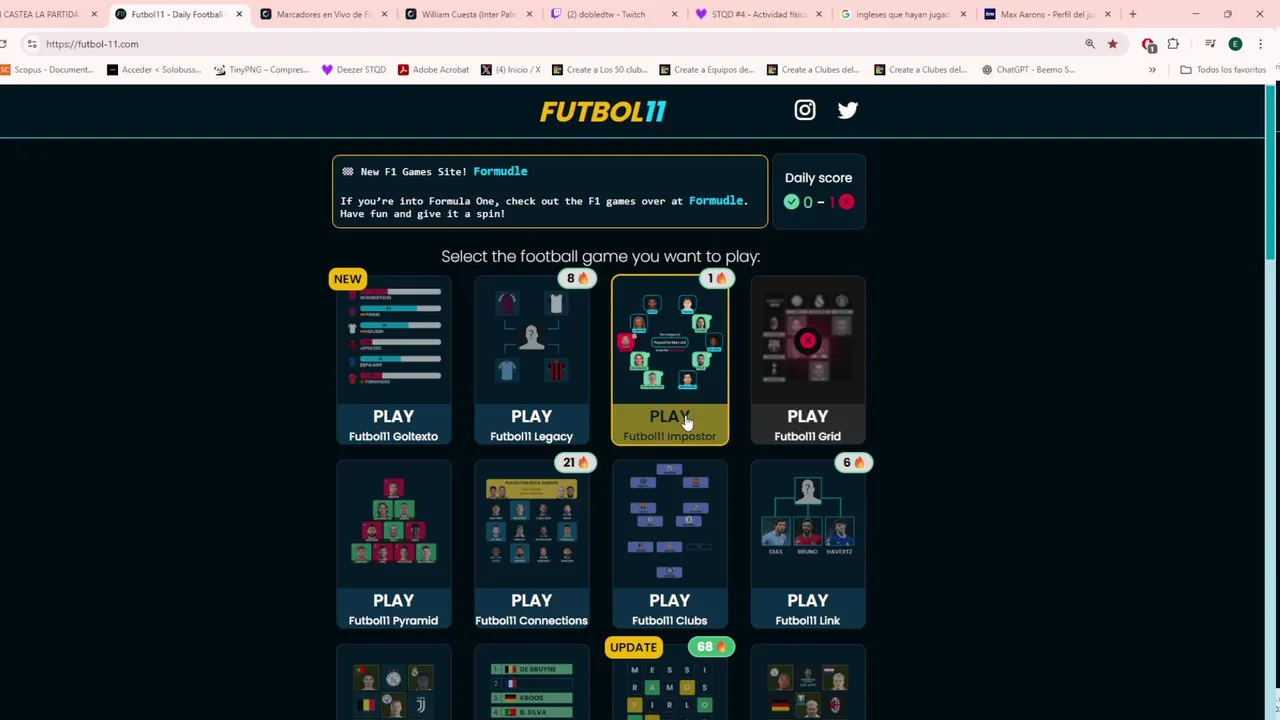The height and width of the screenshot is (720, 1280).
Task: Play the Futbol11 Goltexto game
Action: (x=393, y=360)
